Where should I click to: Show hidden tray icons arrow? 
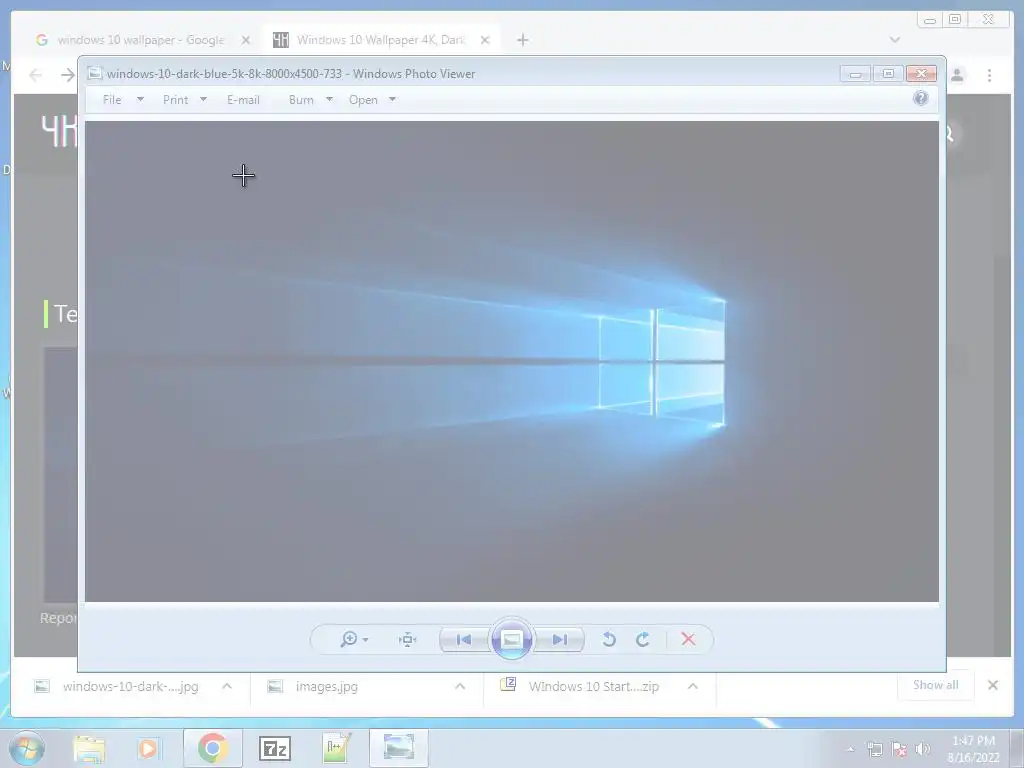tap(850, 749)
